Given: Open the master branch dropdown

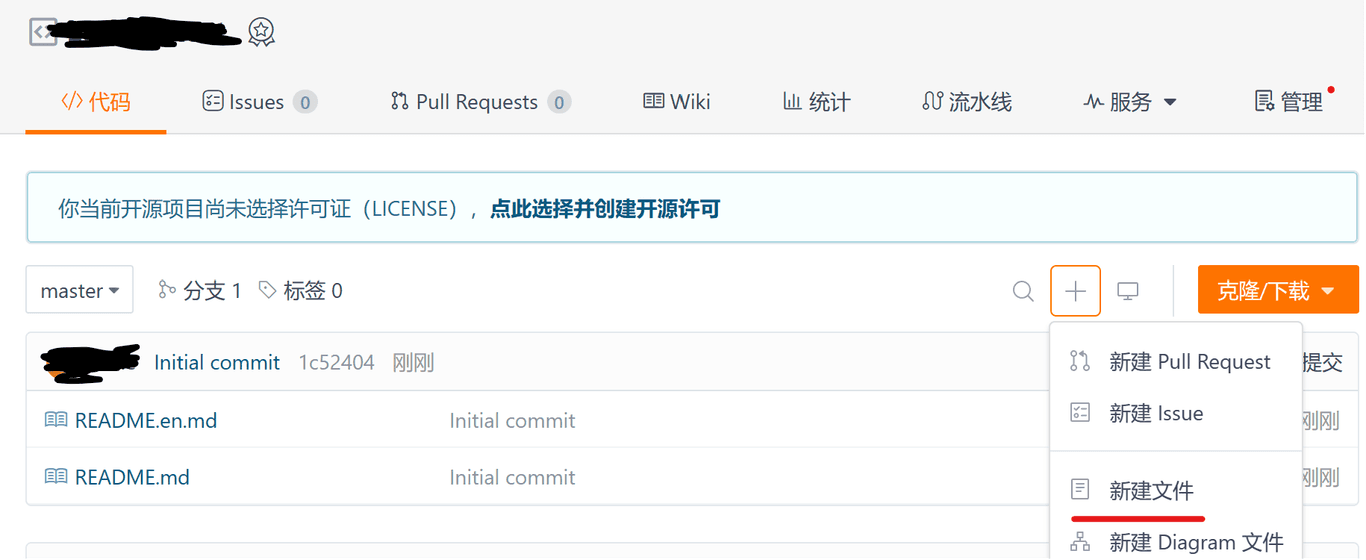Looking at the screenshot, I should [80, 291].
